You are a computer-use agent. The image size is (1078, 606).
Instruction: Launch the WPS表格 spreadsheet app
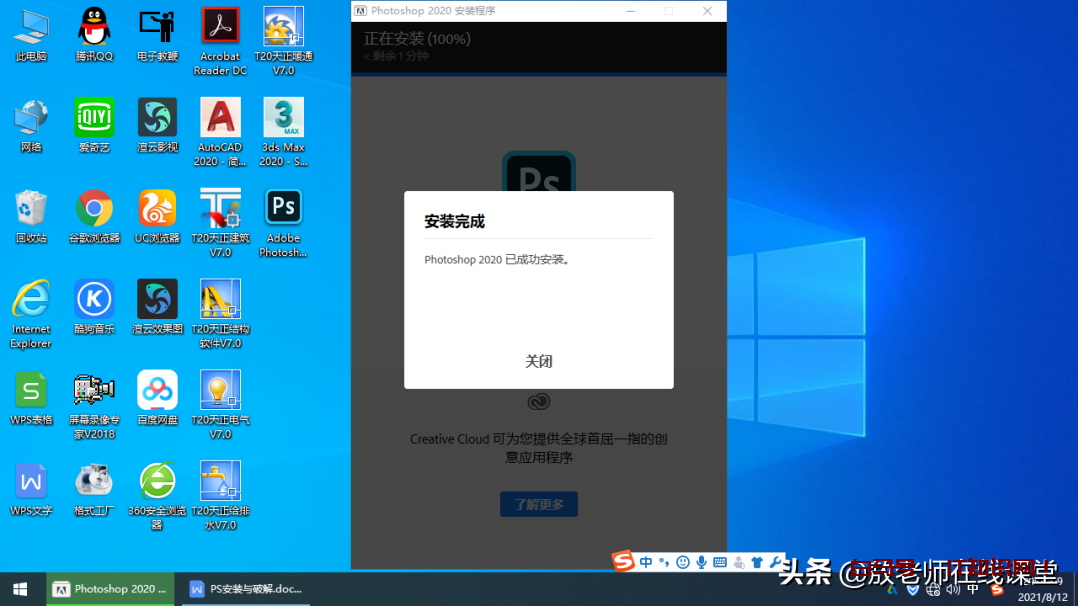coord(31,390)
